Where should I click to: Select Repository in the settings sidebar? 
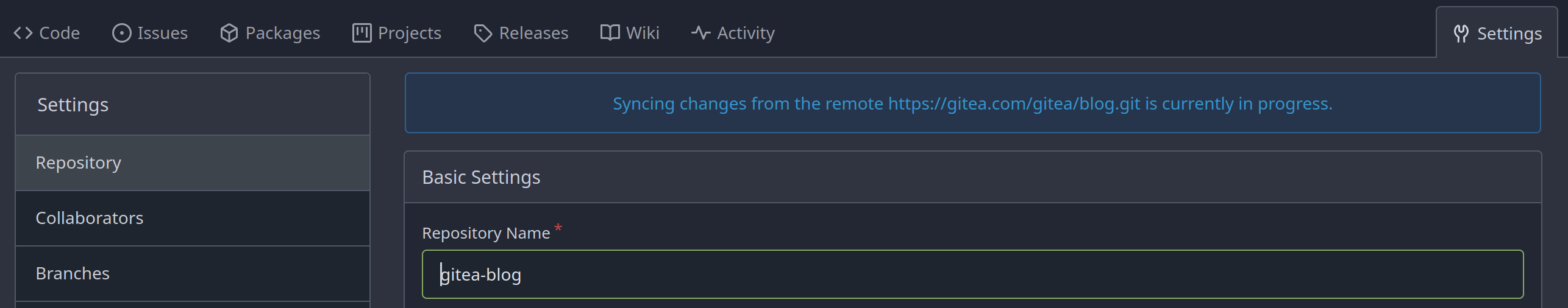click(x=193, y=163)
